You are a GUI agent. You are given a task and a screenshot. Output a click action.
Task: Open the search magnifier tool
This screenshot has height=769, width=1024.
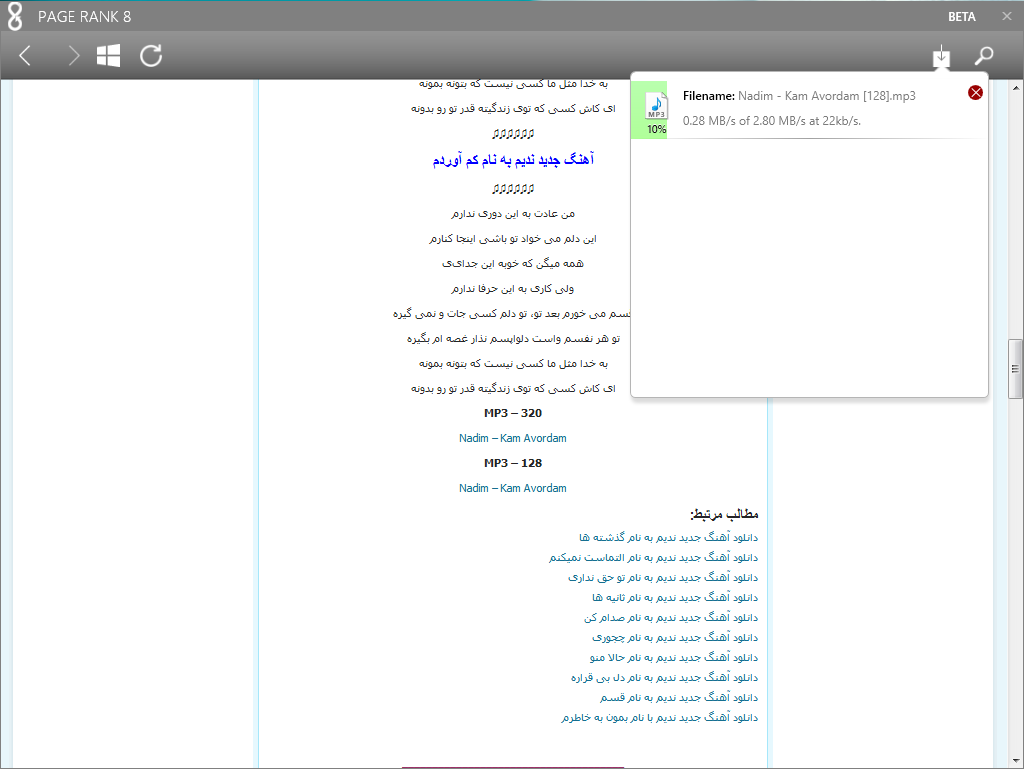point(984,56)
